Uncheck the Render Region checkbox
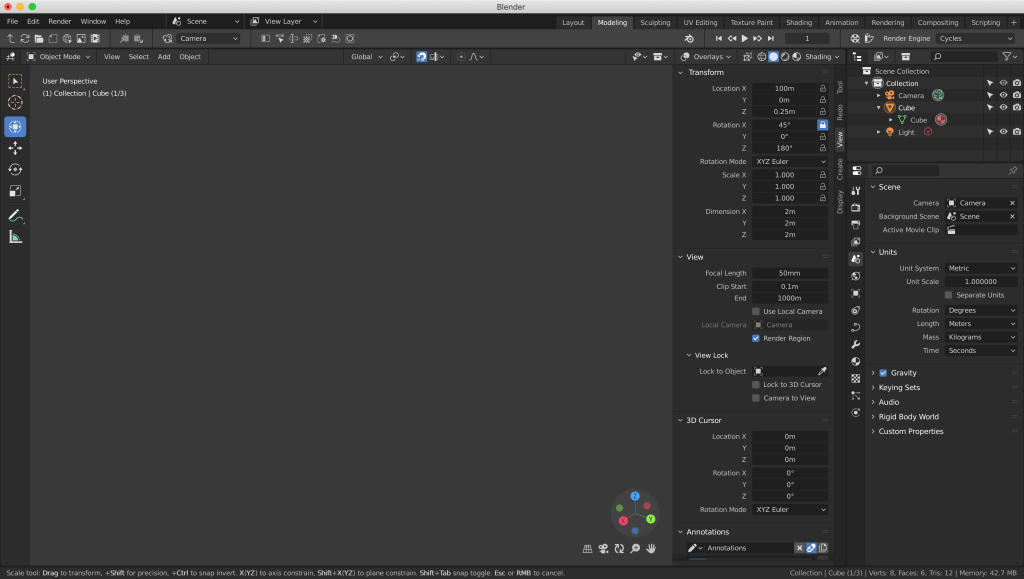This screenshot has height=579, width=1024. [x=756, y=338]
